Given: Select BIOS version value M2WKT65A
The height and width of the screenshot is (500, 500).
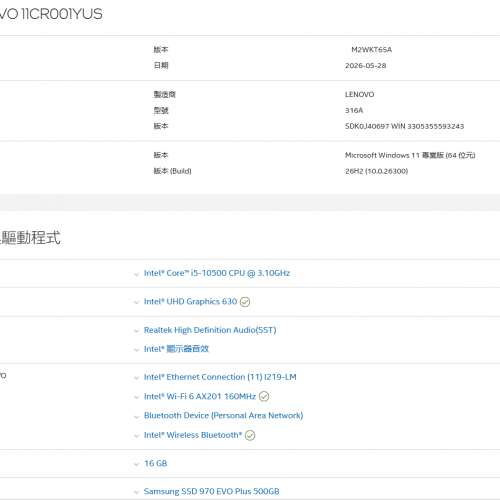Looking at the screenshot, I should [371, 50].
